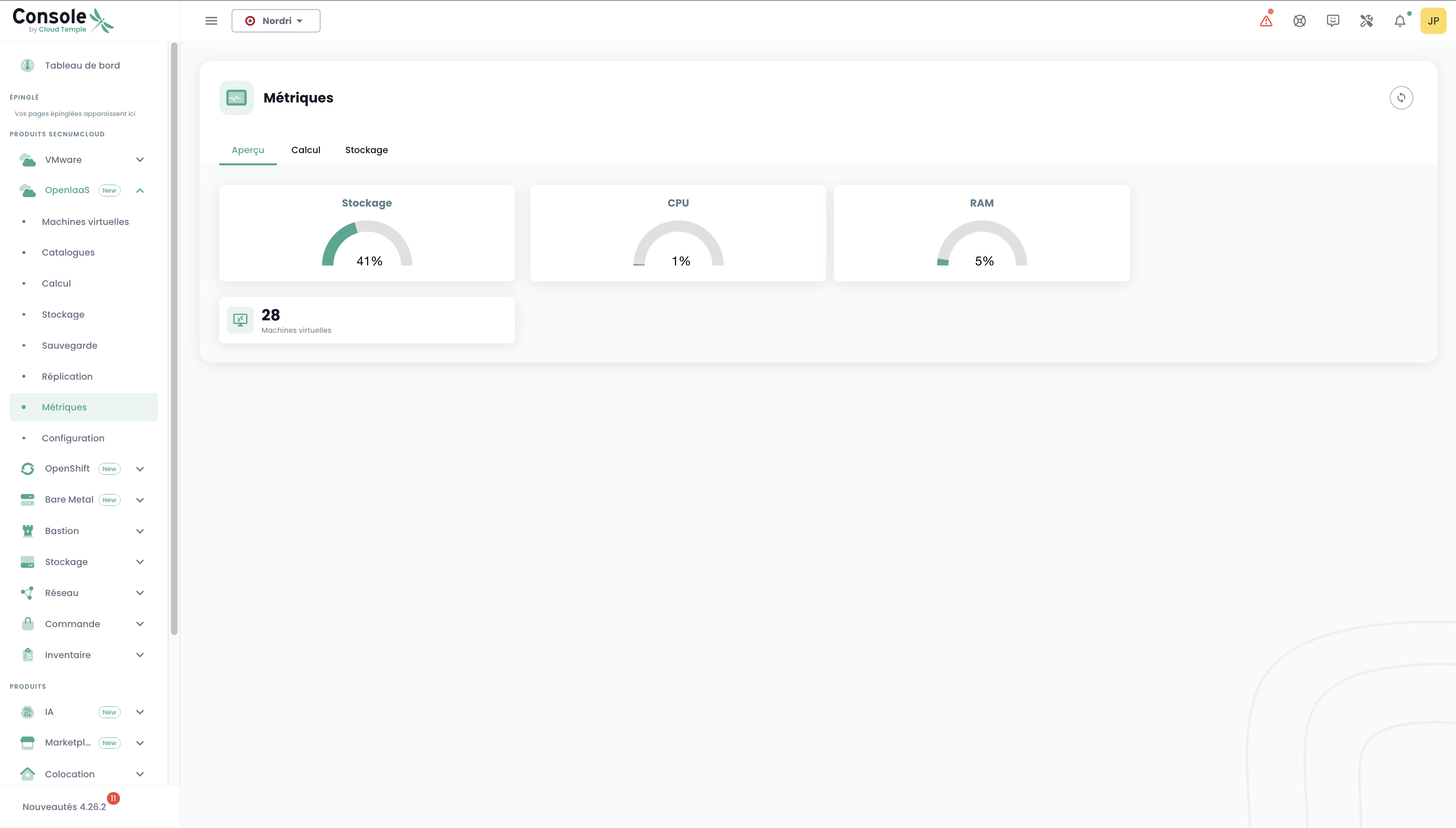The width and height of the screenshot is (1456, 828).
Task: Expand the Bastion sidebar section
Action: 140,531
